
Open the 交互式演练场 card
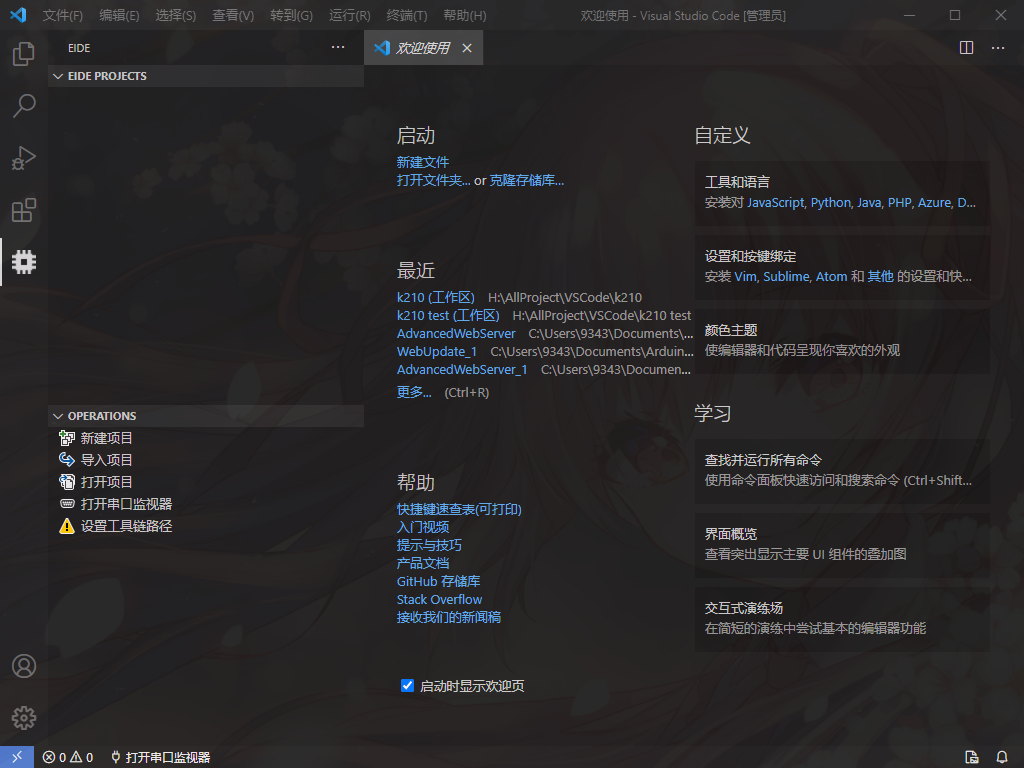[x=842, y=619]
